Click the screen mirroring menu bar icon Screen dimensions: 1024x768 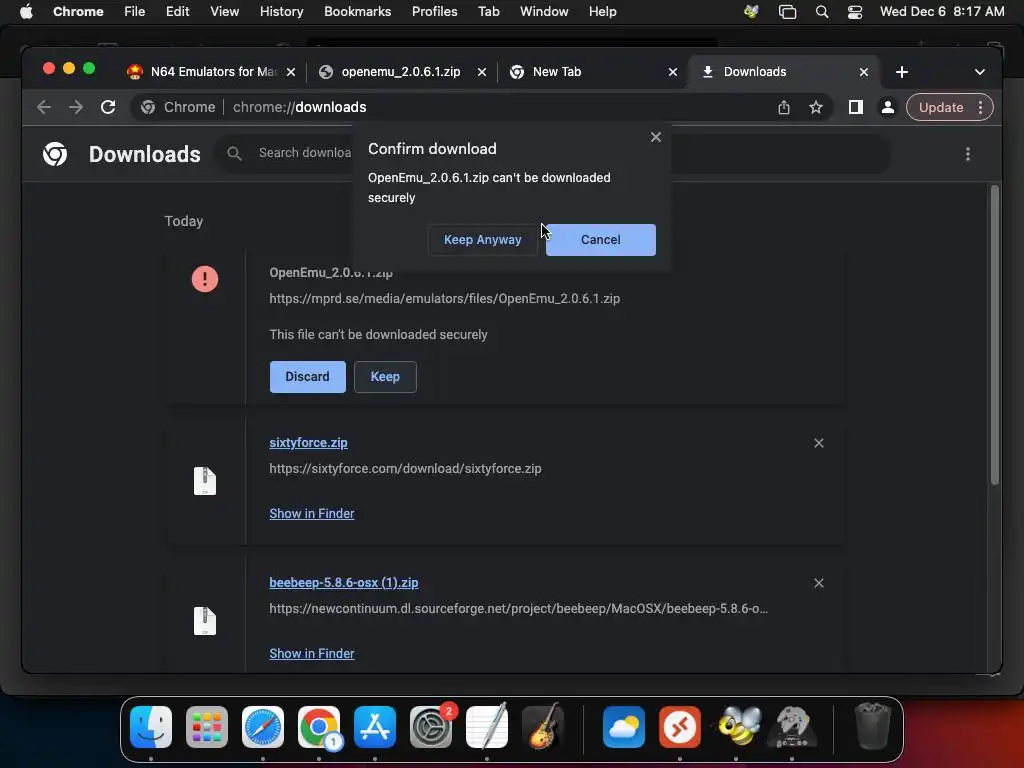click(x=788, y=12)
